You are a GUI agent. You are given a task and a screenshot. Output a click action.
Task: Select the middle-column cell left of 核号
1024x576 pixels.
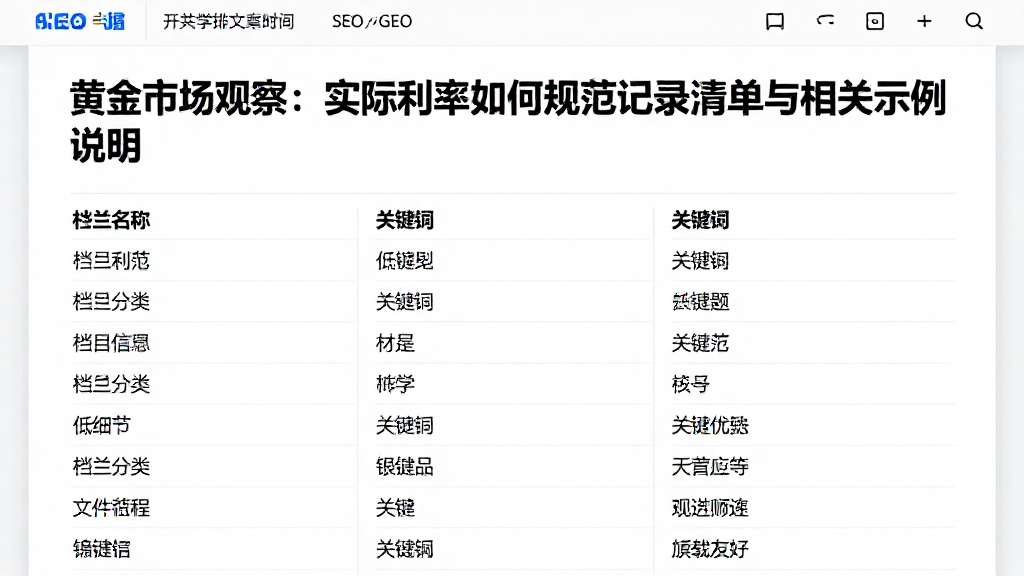coord(395,384)
